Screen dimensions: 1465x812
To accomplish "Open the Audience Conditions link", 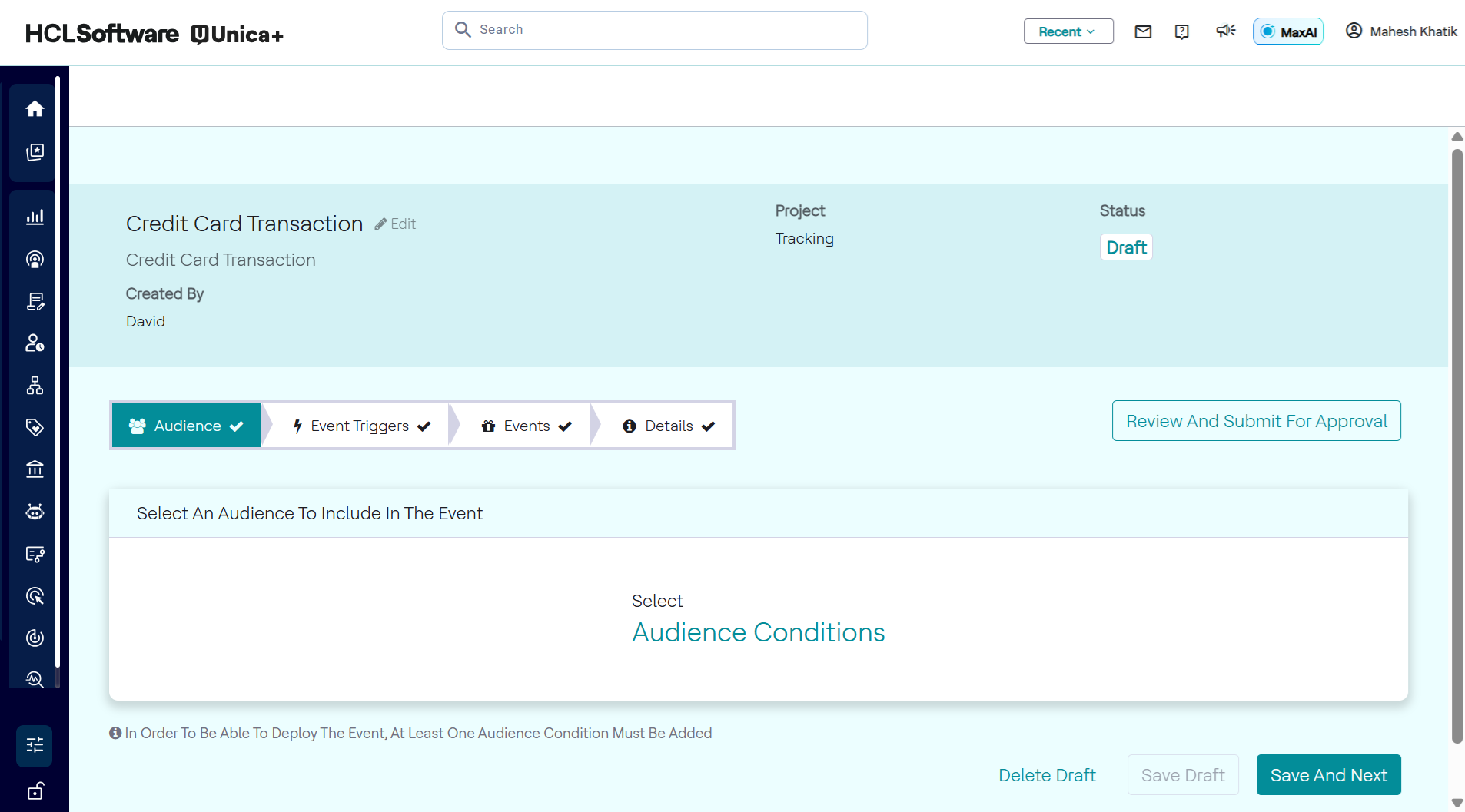I will [x=758, y=632].
